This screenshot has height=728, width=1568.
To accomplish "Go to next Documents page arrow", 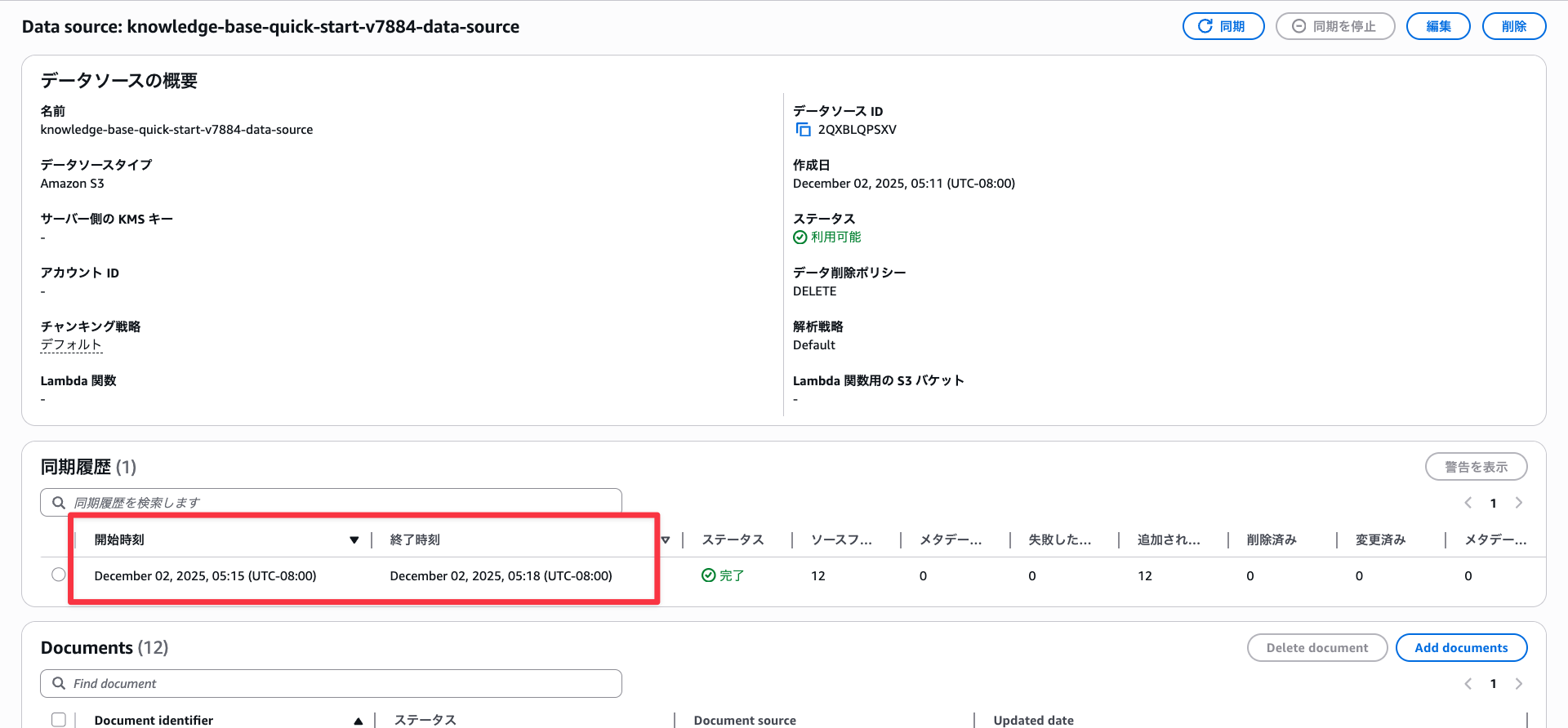I will [x=1519, y=684].
